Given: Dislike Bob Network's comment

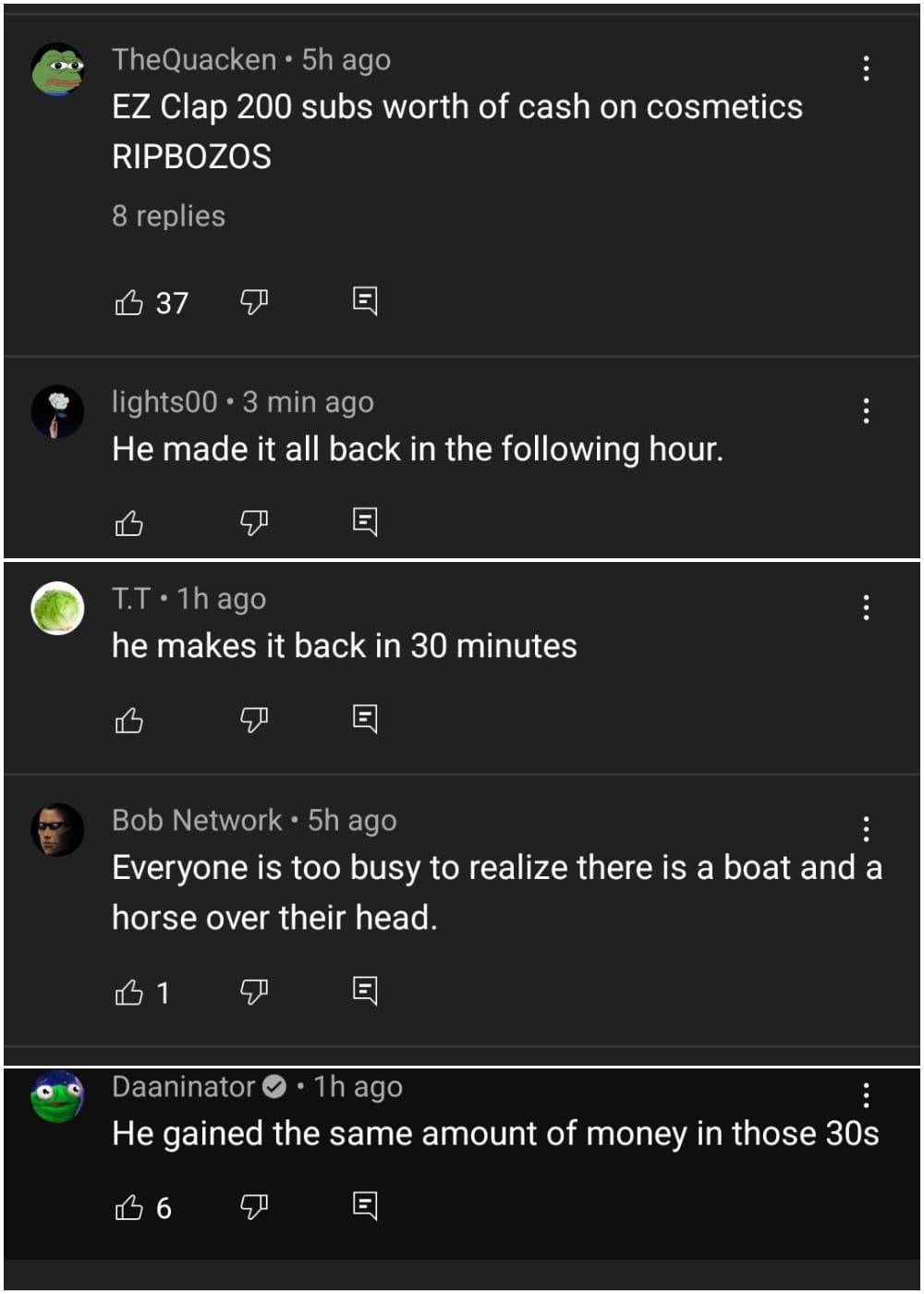Looking at the screenshot, I should click(x=254, y=992).
